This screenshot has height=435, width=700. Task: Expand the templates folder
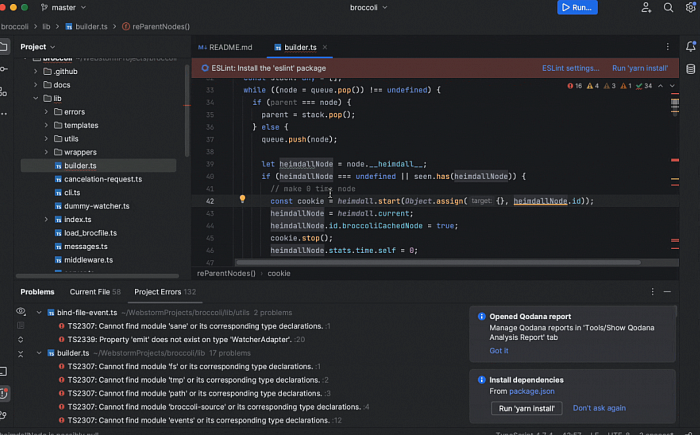46,125
